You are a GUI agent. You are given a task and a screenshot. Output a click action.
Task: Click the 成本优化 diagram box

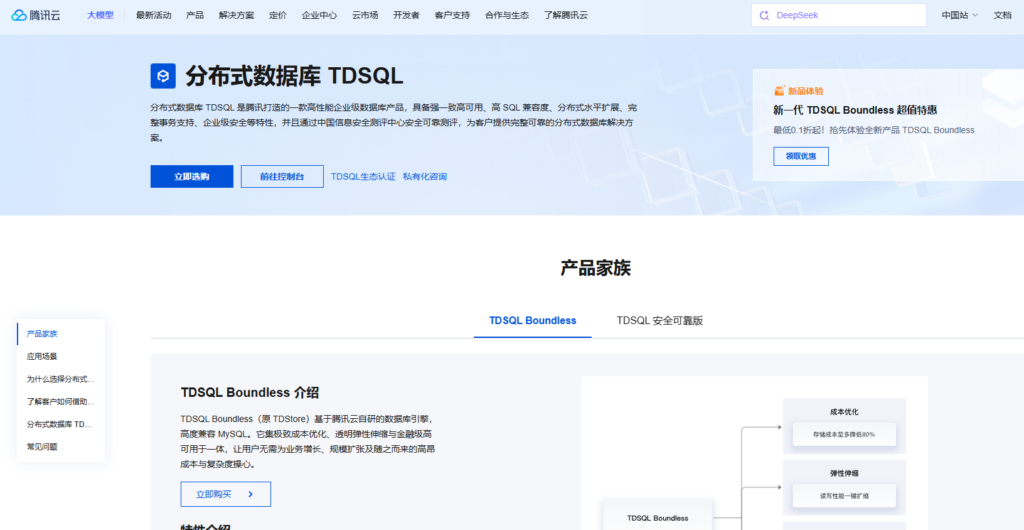(844, 426)
